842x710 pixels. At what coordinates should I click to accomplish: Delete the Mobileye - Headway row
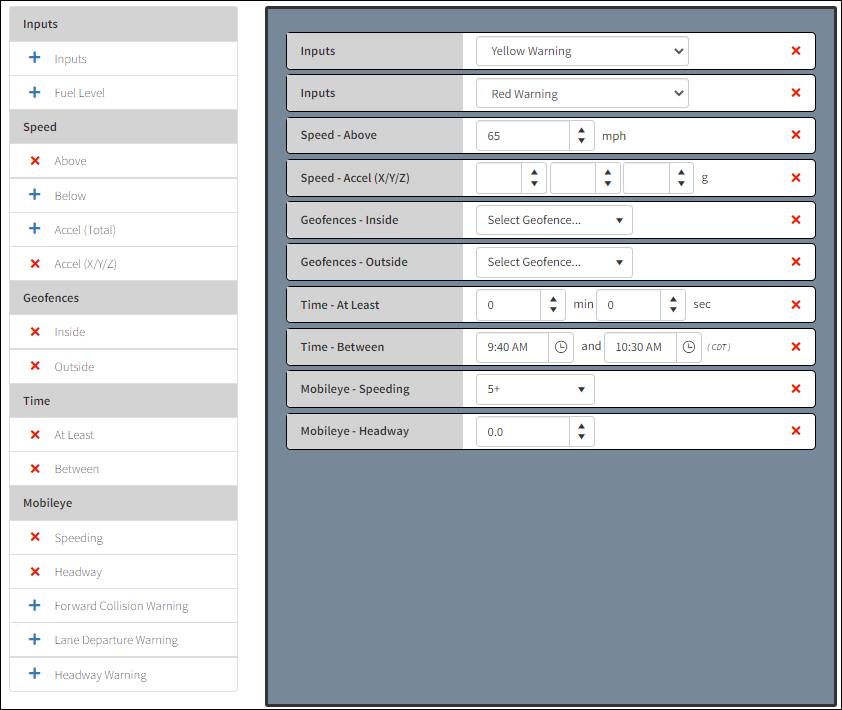pyautogui.click(x=796, y=430)
